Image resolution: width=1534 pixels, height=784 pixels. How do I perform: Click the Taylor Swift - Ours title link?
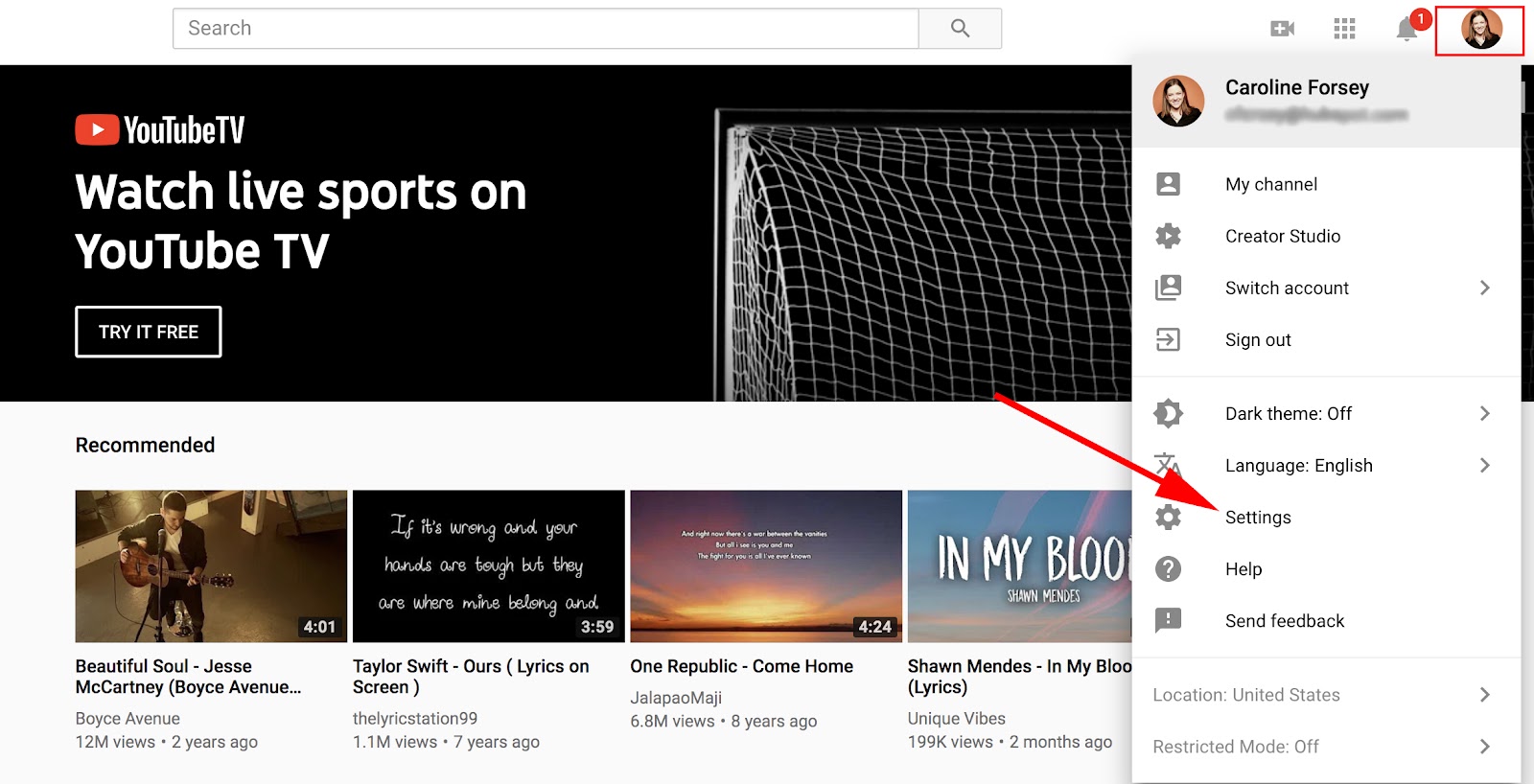[471, 677]
